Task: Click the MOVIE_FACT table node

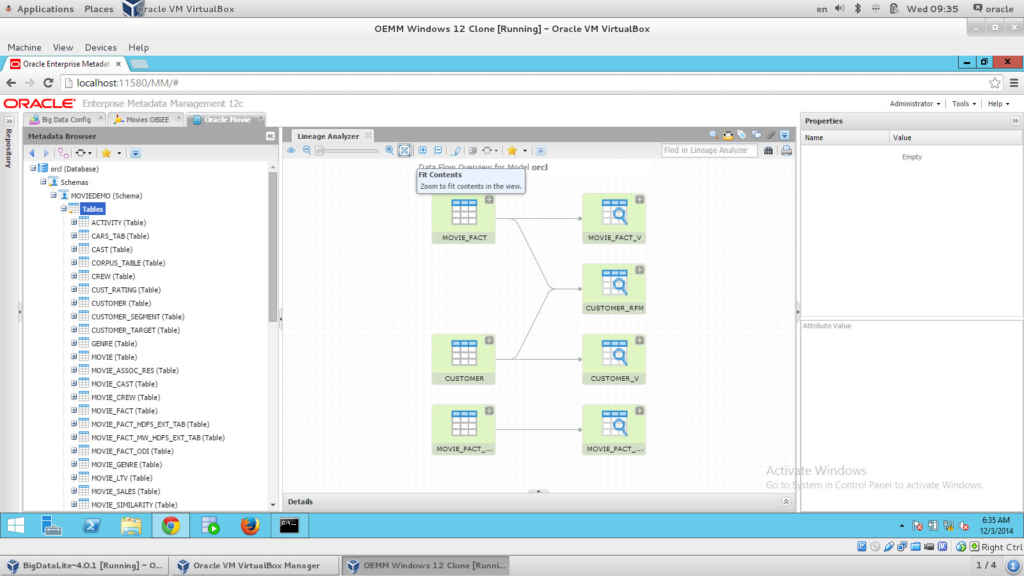Action: (x=464, y=219)
